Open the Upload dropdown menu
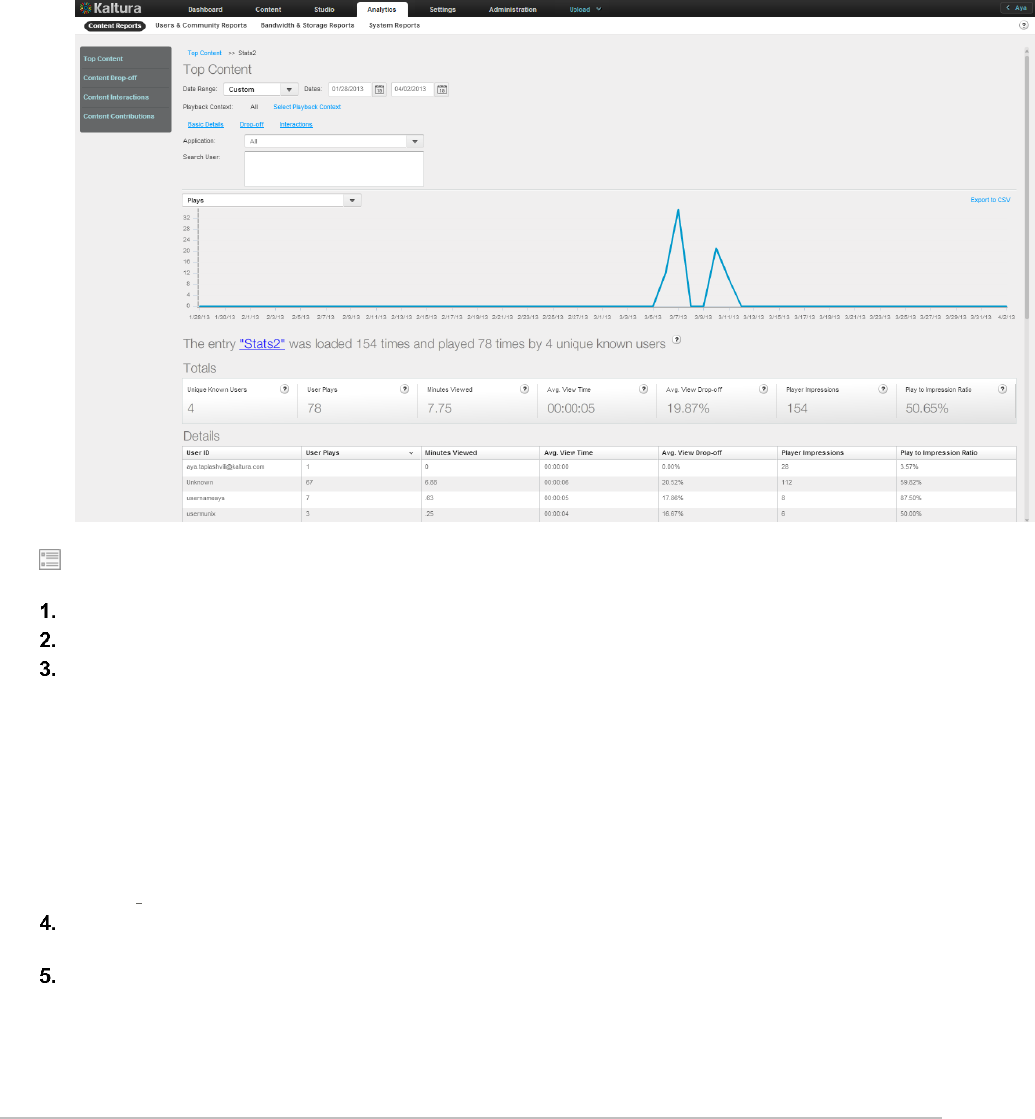 pos(585,9)
